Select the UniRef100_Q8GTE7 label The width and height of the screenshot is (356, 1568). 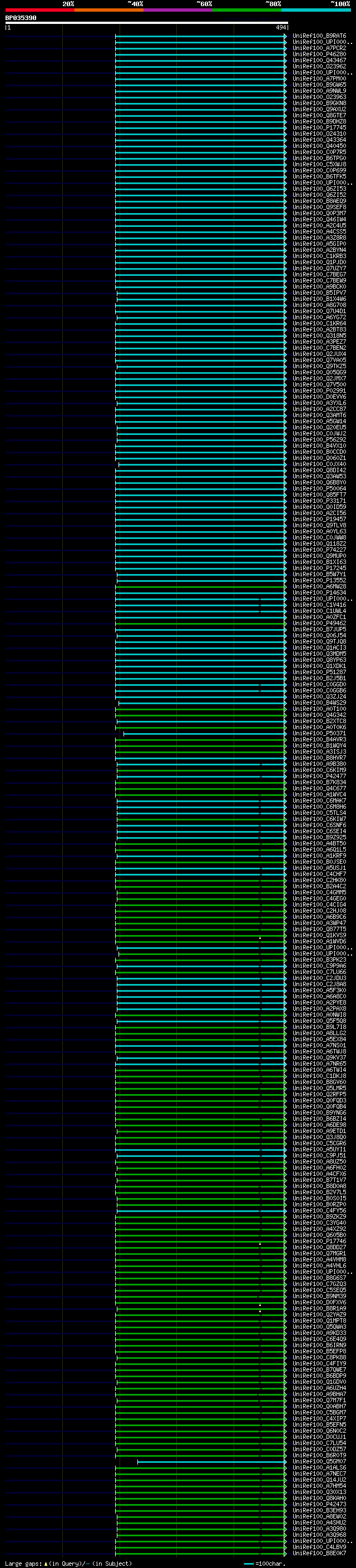tap(319, 116)
